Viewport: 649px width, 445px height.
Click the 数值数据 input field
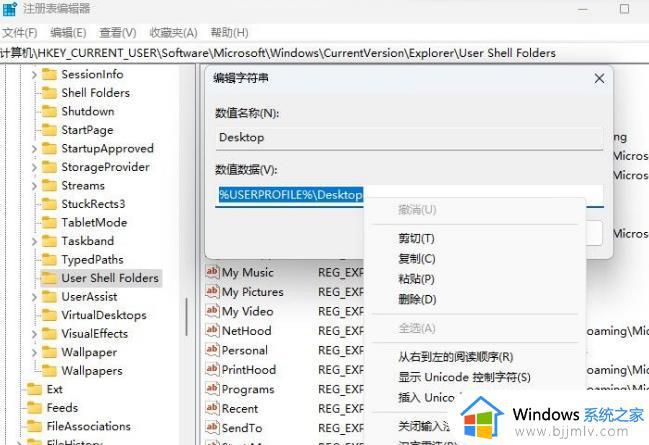[410, 194]
